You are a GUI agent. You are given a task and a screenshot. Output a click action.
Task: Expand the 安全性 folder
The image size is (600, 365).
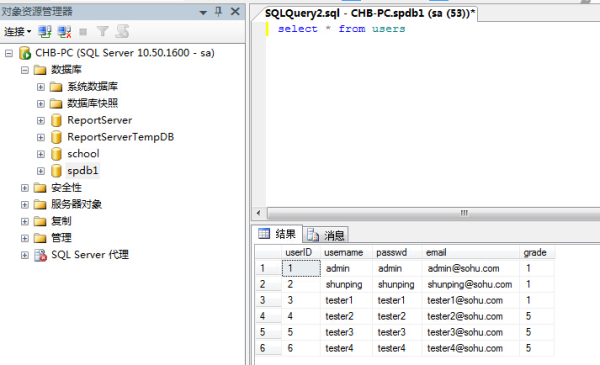pyautogui.click(x=25, y=188)
